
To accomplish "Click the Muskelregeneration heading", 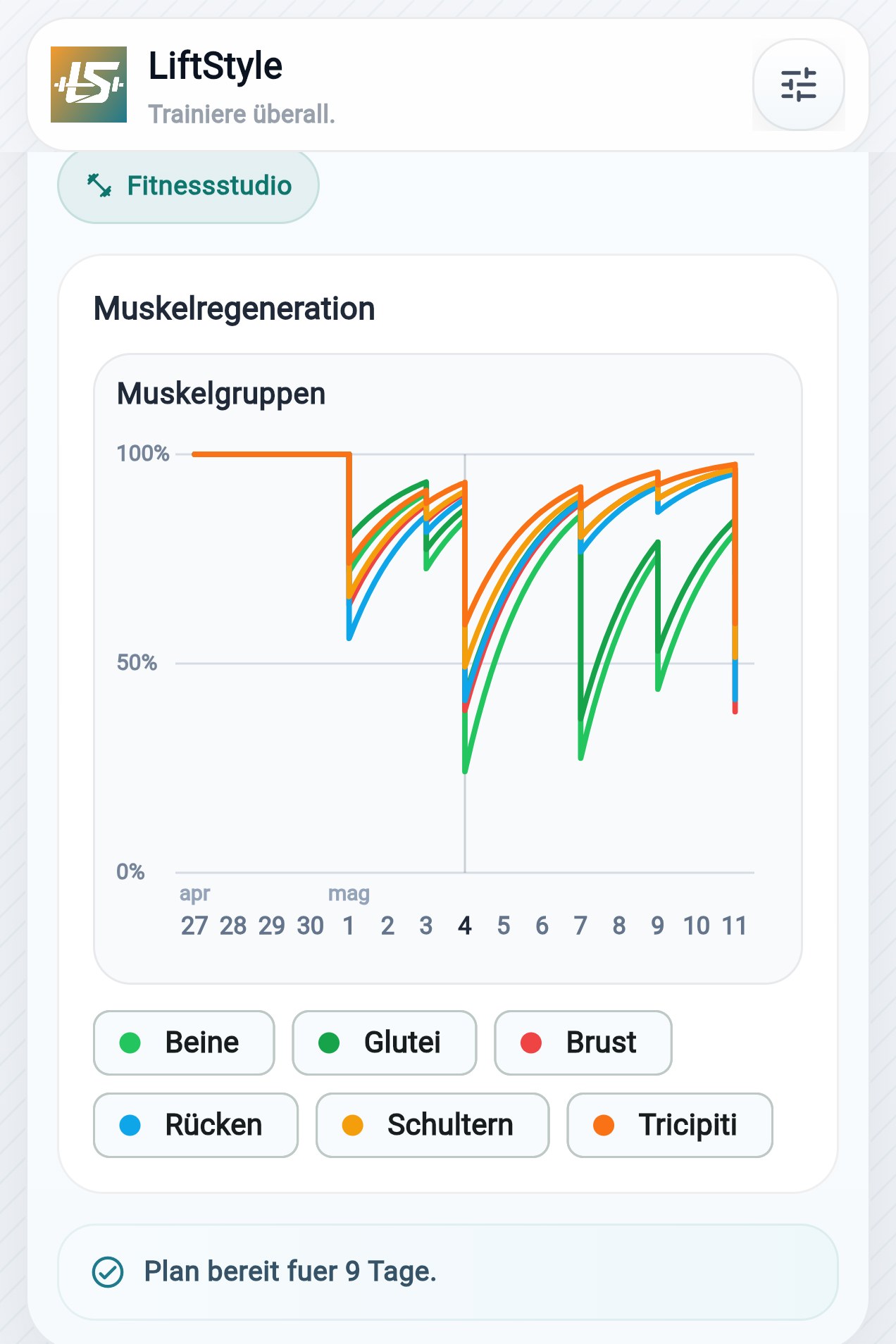I will click(235, 309).
